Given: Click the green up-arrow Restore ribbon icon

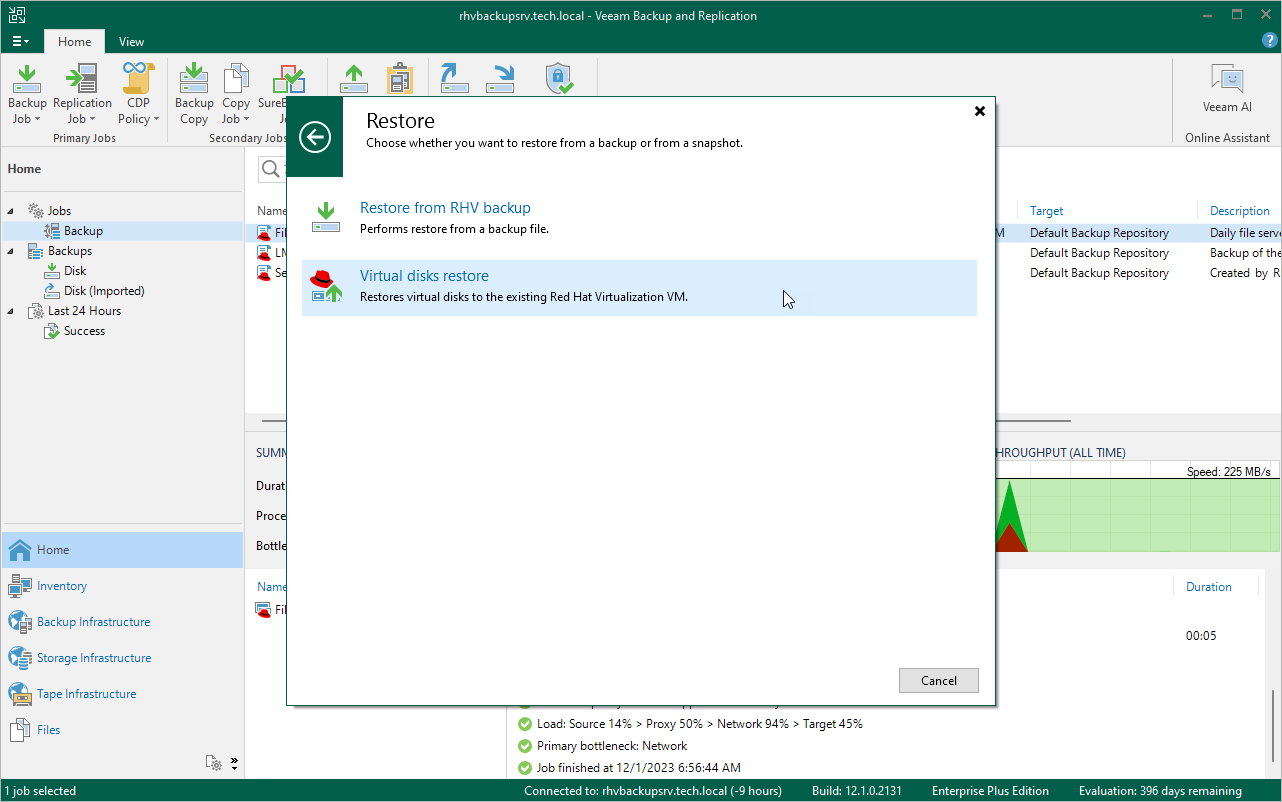Looking at the screenshot, I should 354,78.
